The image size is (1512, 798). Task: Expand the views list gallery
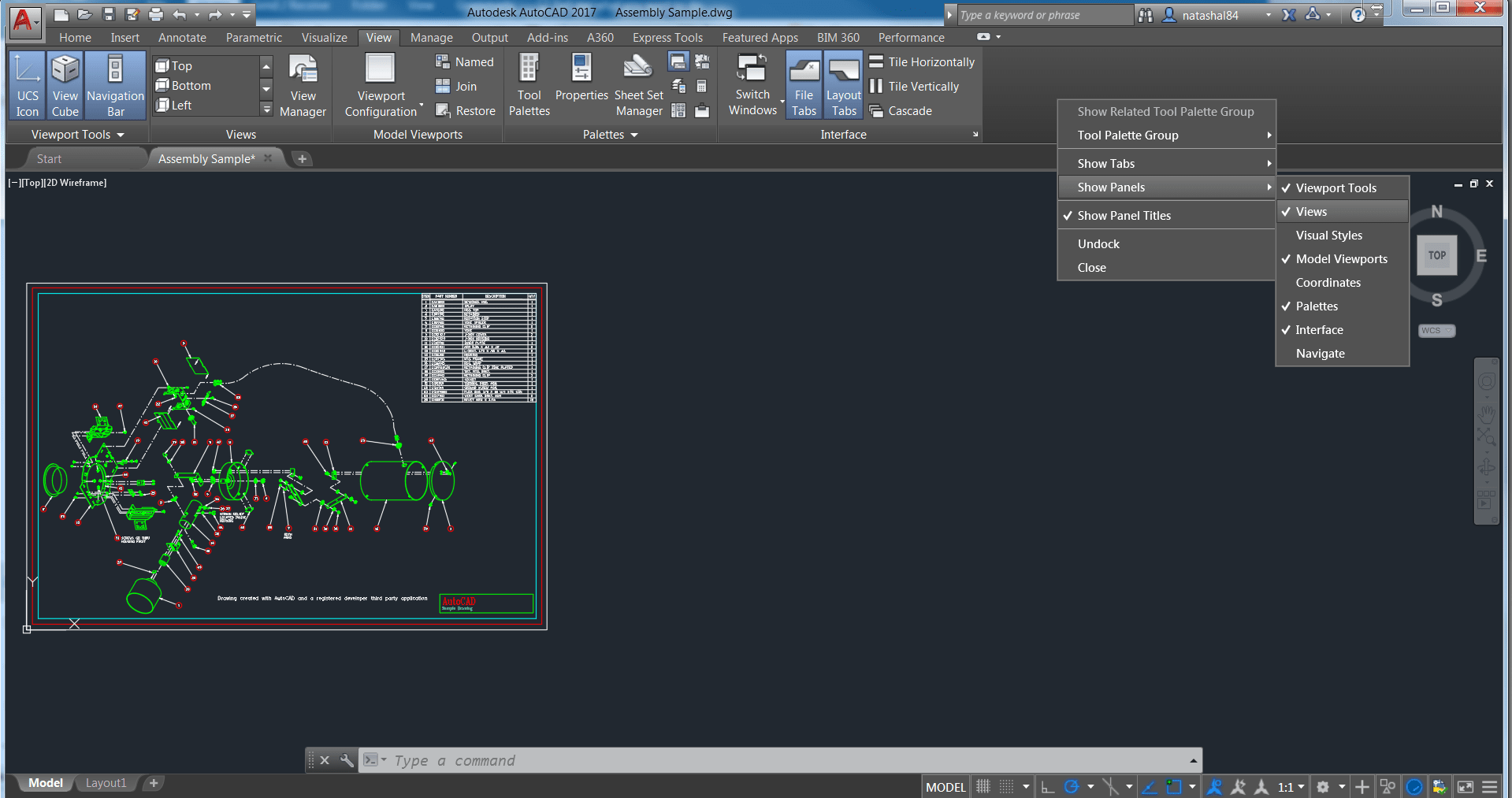(x=266, y=109)
